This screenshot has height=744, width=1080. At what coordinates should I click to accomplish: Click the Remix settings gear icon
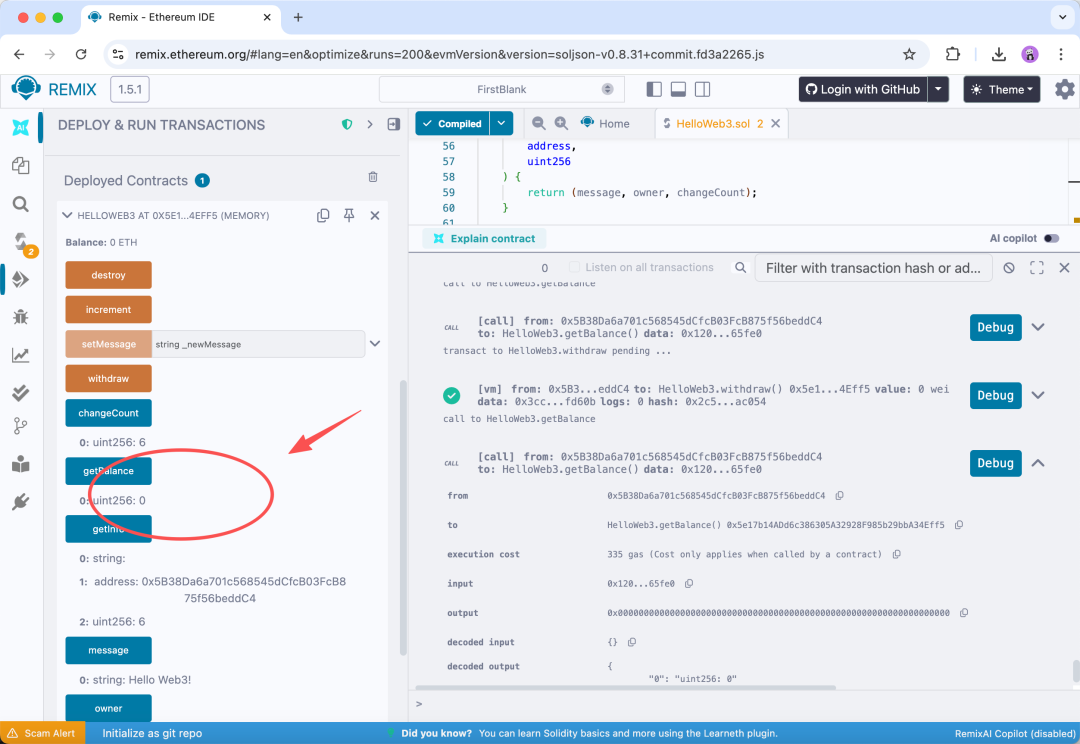[1064, 90]
